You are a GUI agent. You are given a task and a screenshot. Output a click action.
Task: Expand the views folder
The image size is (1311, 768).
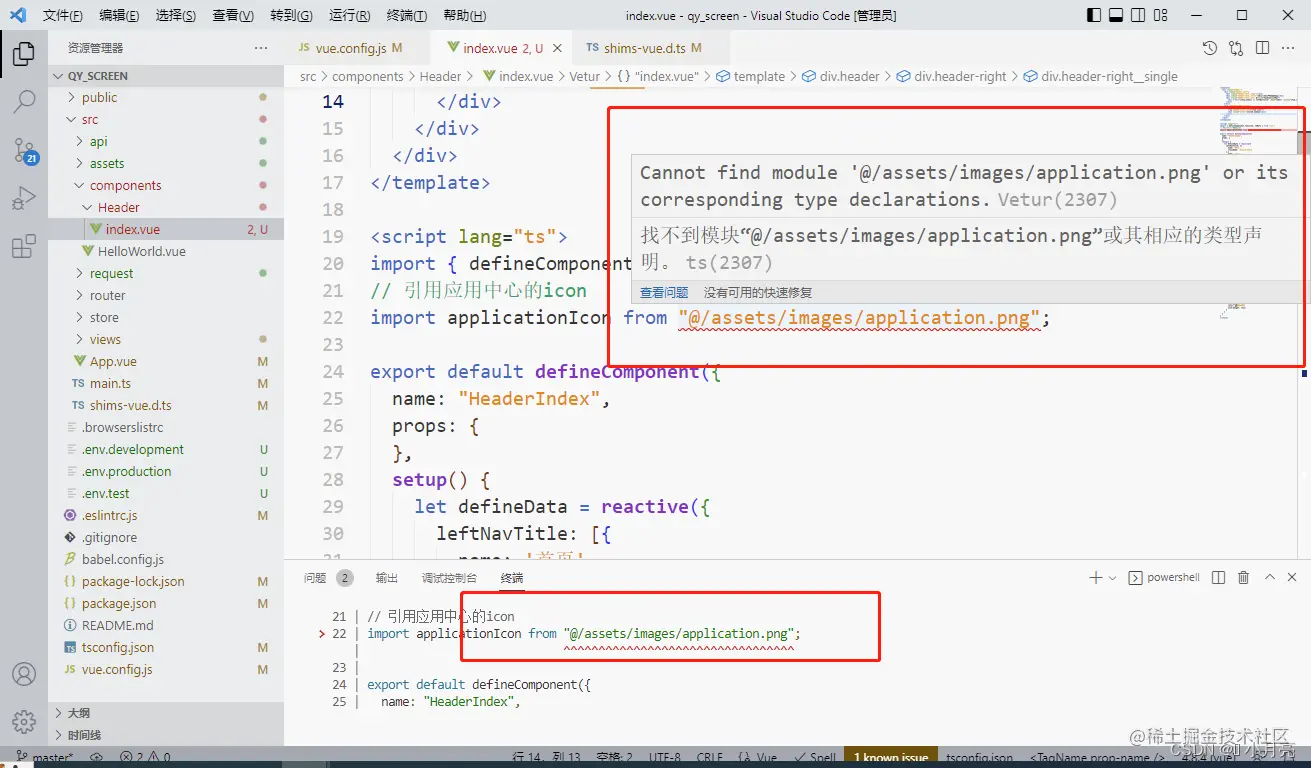[166, 339]
